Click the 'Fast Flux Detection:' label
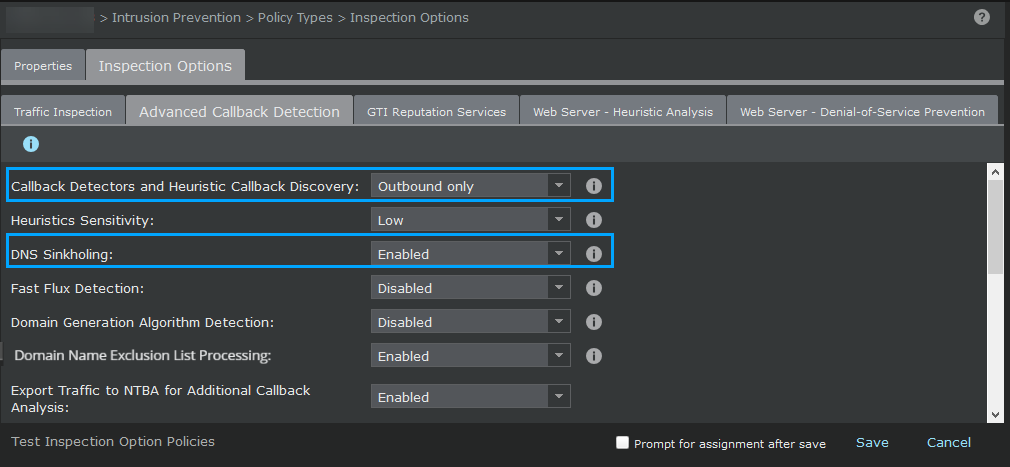The width and height of the screenshot is (1010, 467). pyautogui.click(x=77, y=288)
